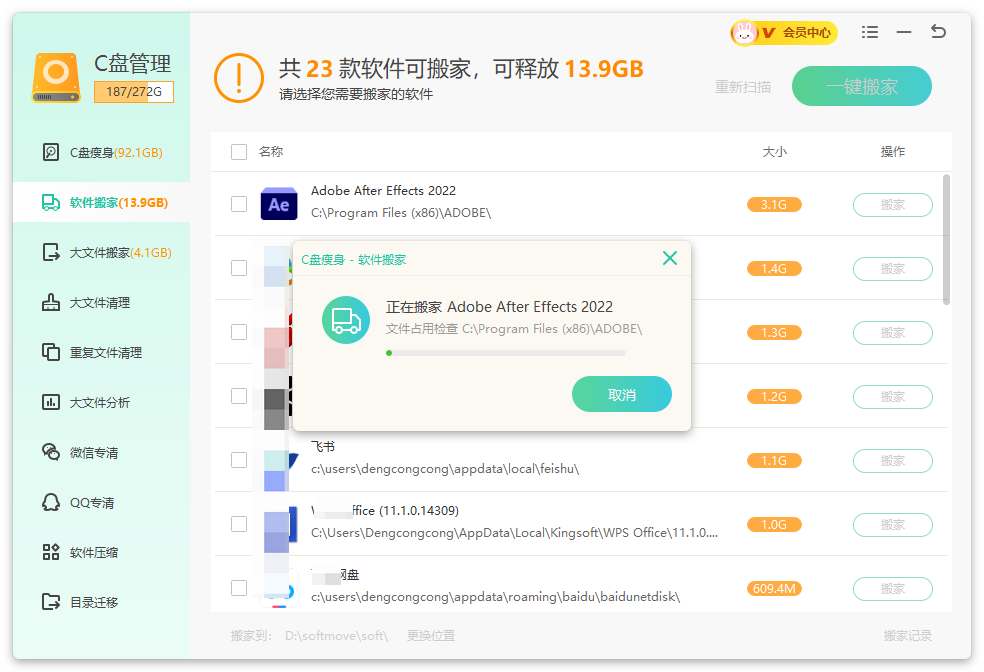Click the moving progress bar in dialog
The image size is (984, 672).
pyautogui.click(x=506, y=353)
